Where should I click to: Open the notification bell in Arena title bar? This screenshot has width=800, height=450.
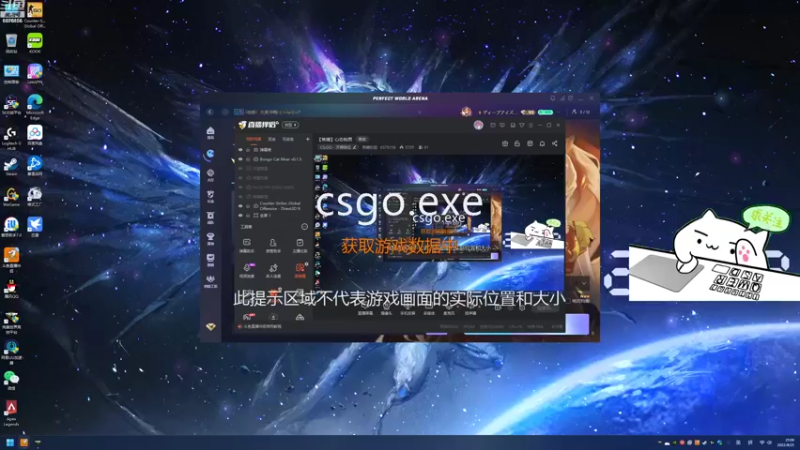(553, 98)
